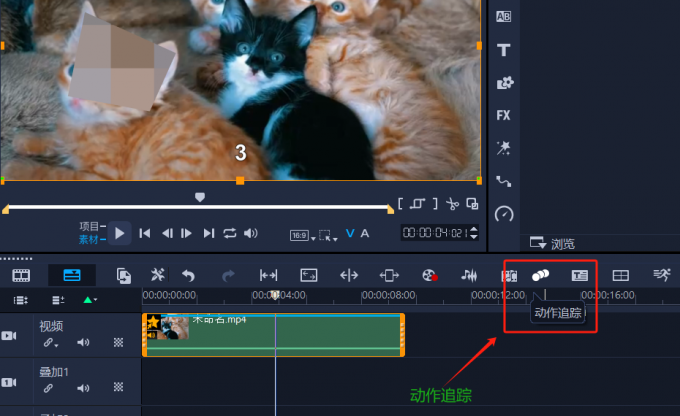Toggle transparency grid on Overlay1 track

point(118,387)
